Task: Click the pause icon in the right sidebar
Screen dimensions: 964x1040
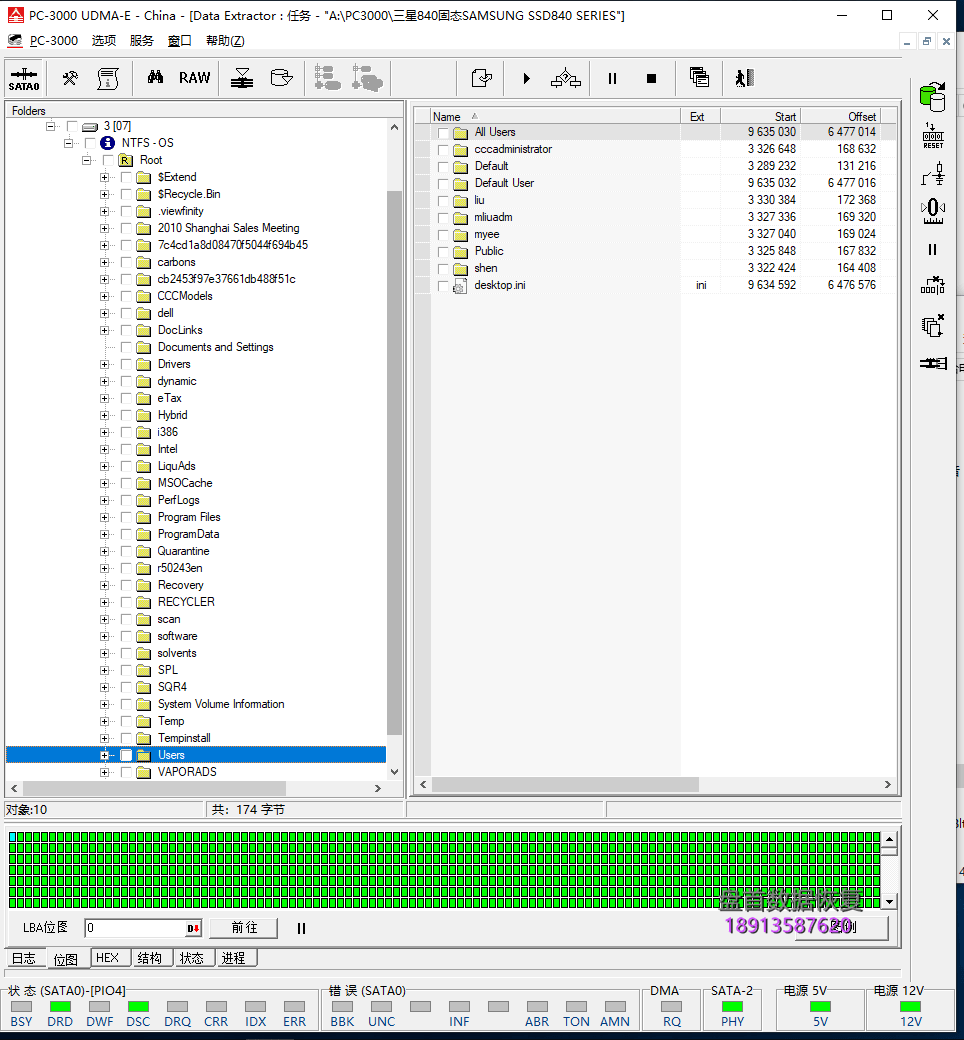Action: click(x=933, y=249)
